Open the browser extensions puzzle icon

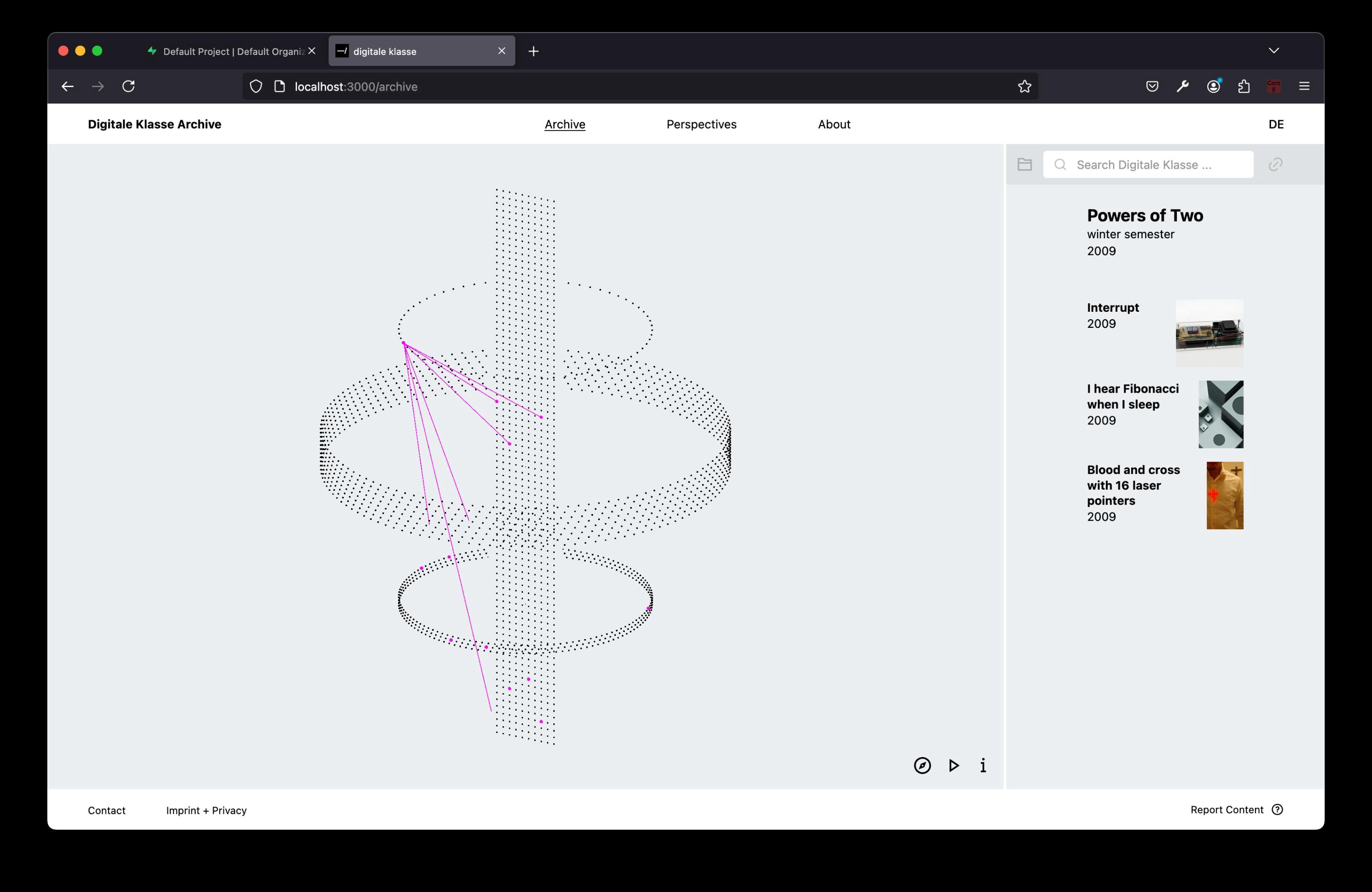click(1243, 87)
